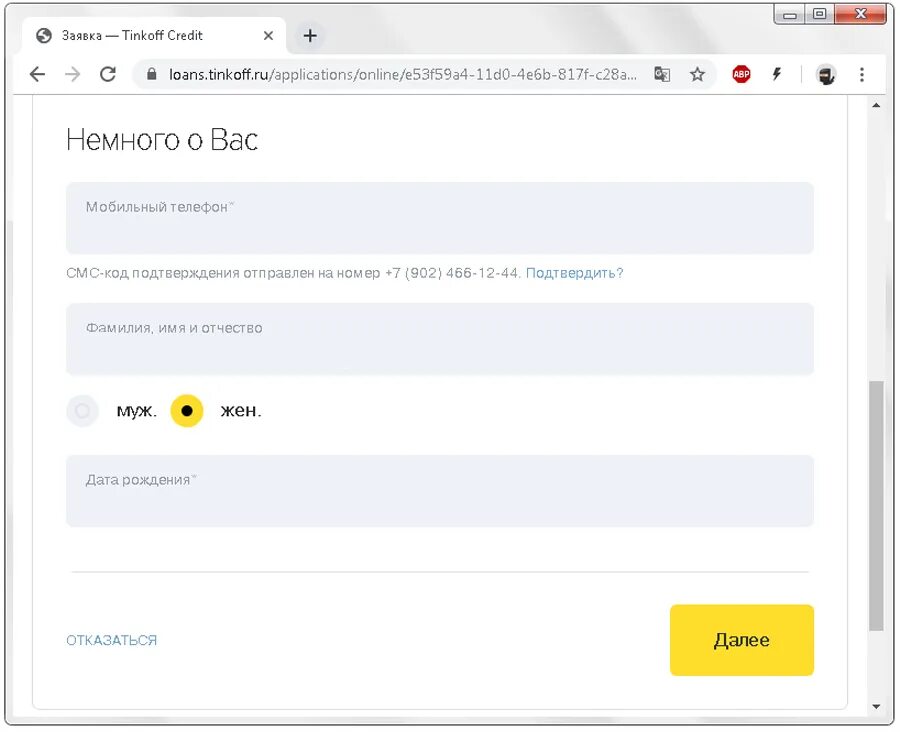Click the ОТКАЗАТЬСЯ link
This screenshot has height=732, width=900.
(x=112, y=641)
